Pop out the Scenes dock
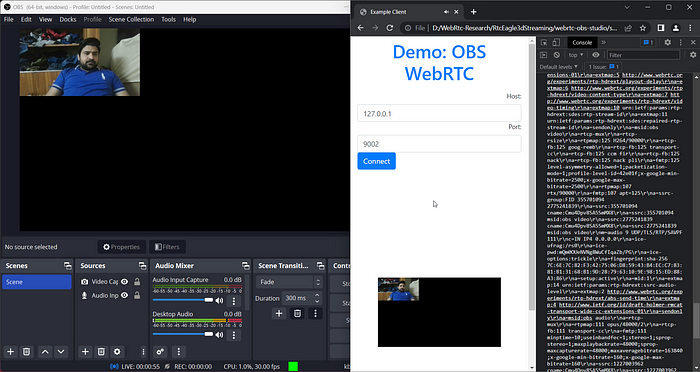 [67, 266]
